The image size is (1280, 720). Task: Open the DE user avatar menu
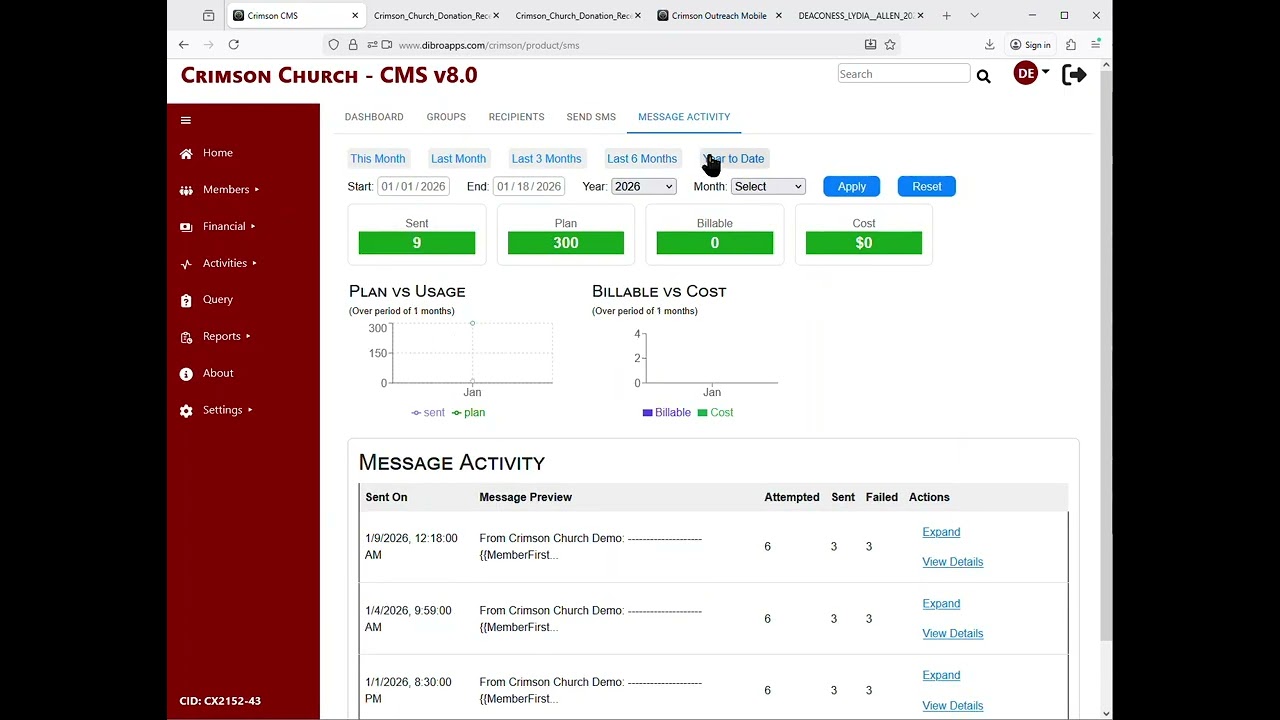tap(1031, 74)
